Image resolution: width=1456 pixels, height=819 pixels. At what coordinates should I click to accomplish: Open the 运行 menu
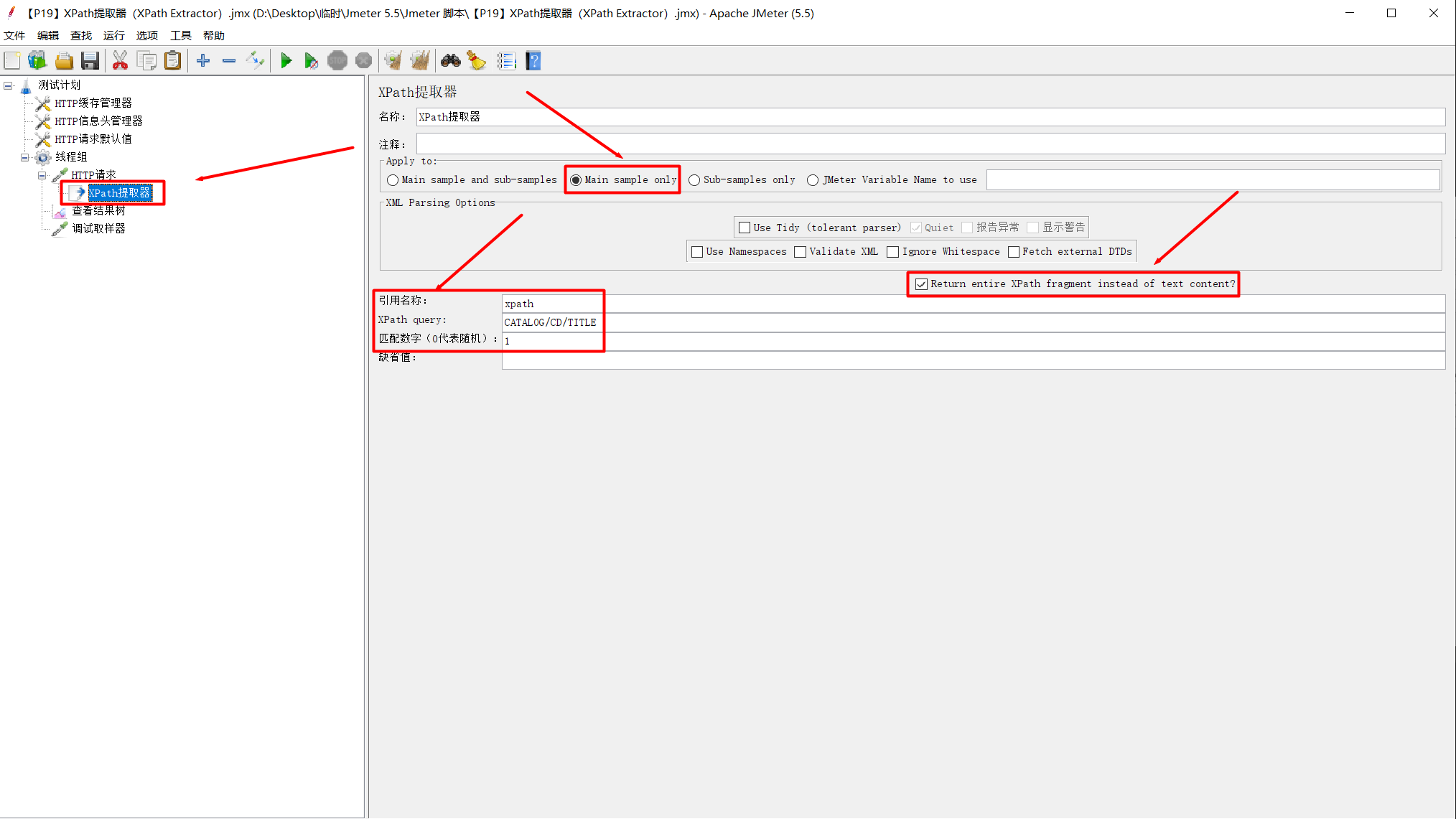[113, 35]
